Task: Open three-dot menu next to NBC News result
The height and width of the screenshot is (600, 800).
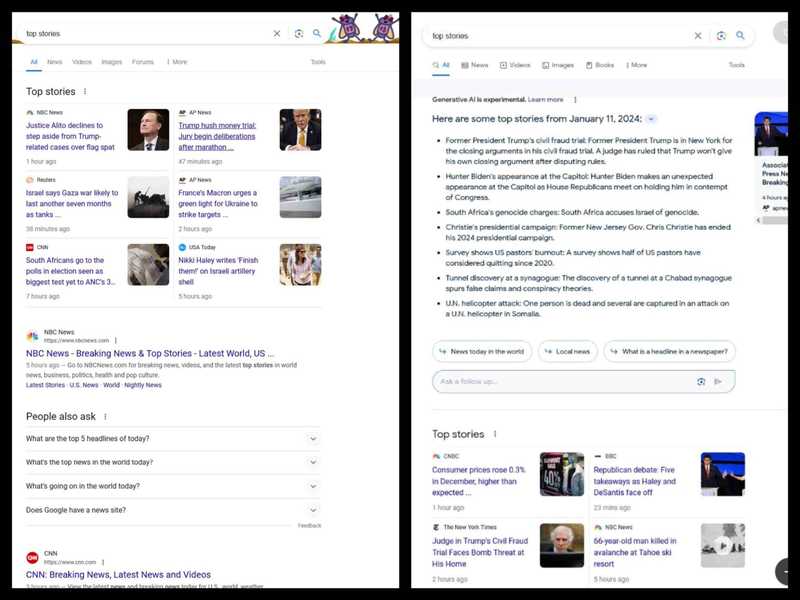Action: click(115, 341)
